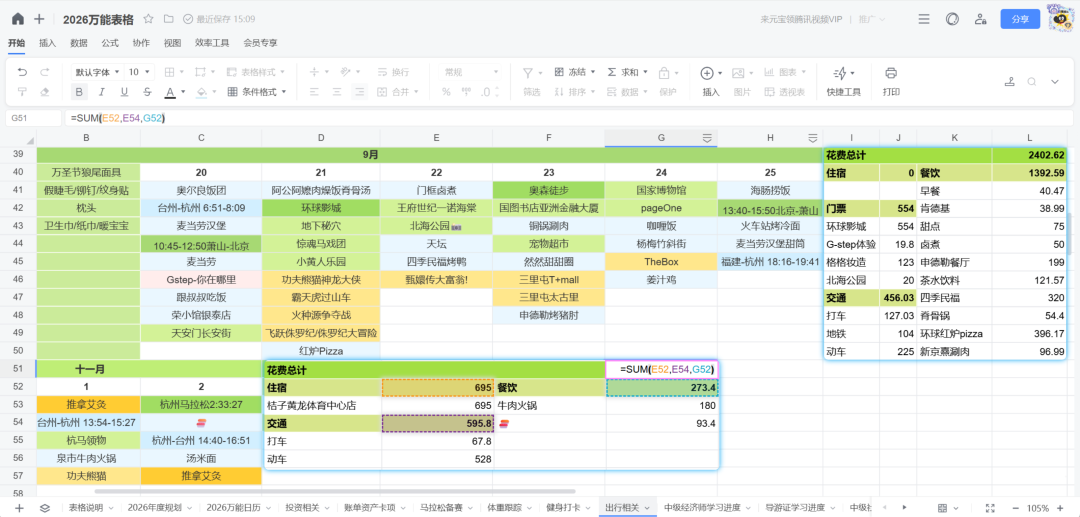Toggle bold formatting

pyautogui.click(x=79, y=92)
